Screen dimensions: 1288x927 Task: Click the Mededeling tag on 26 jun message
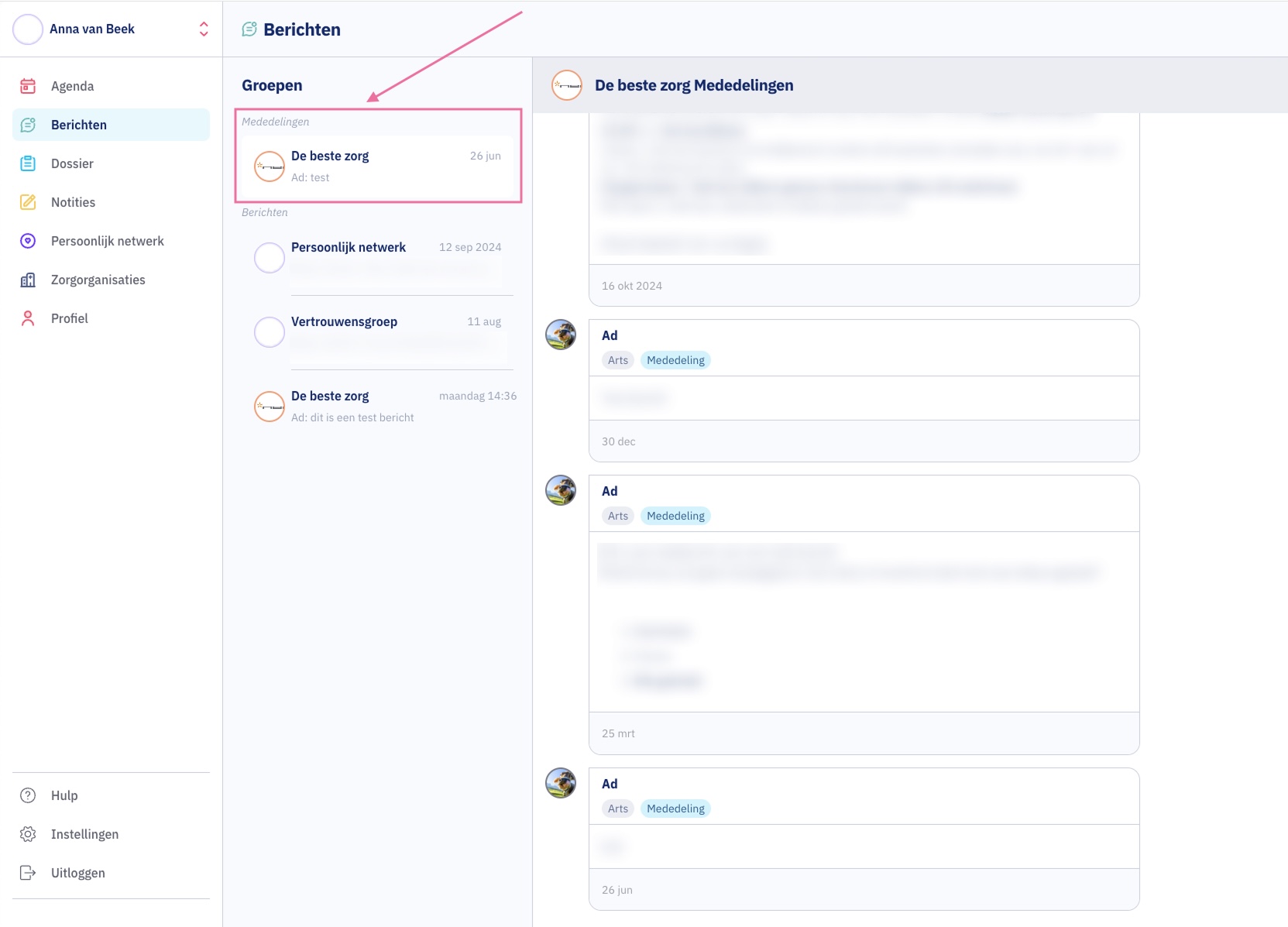click(x=675, y=809)
